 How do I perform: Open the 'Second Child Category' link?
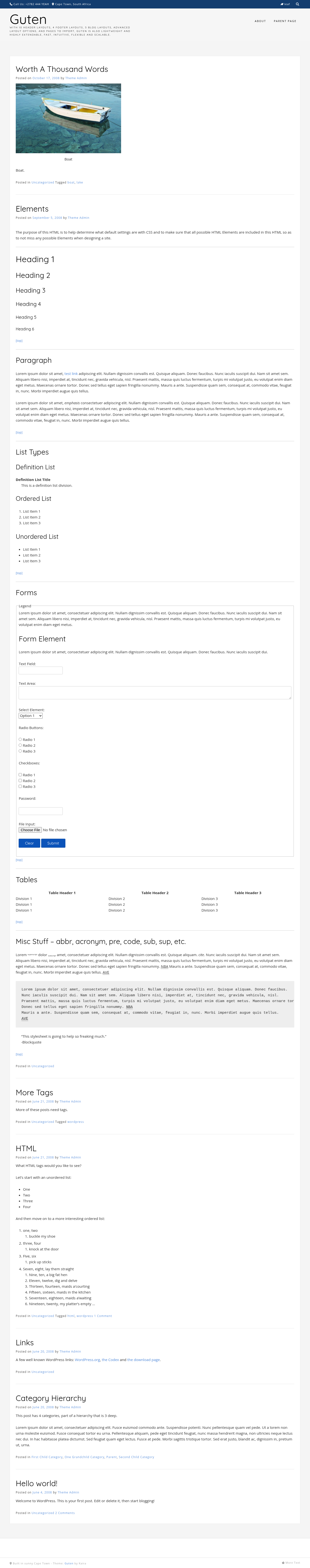coord(136,1457)
